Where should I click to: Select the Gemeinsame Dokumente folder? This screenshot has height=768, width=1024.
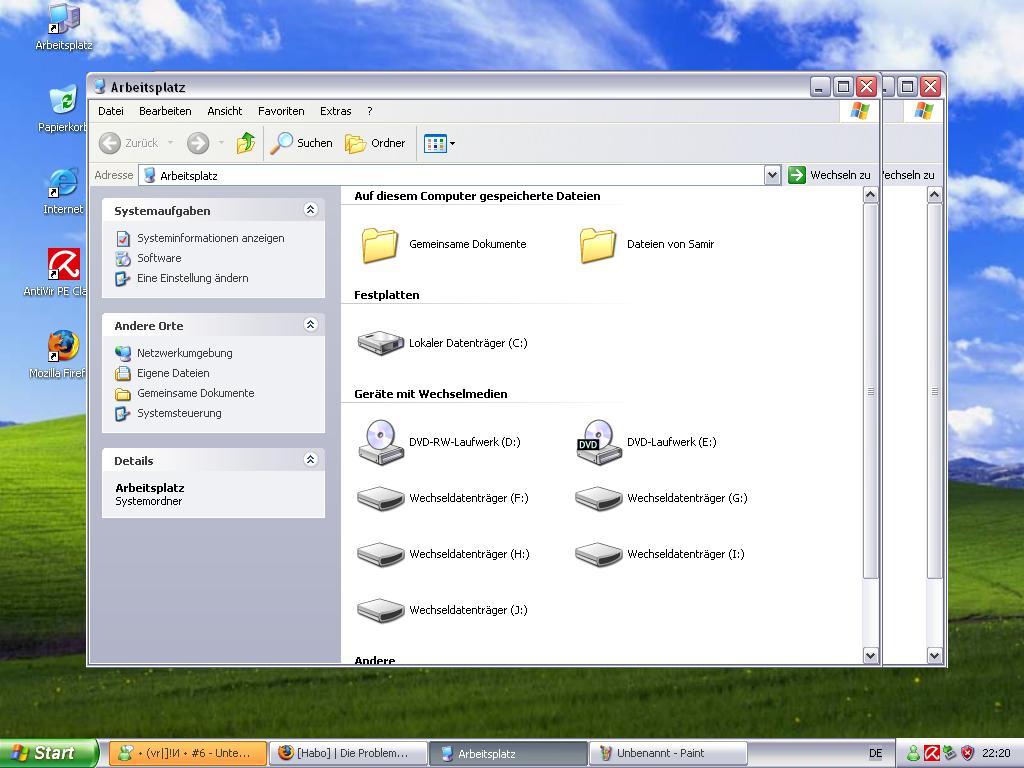point(380,244)
